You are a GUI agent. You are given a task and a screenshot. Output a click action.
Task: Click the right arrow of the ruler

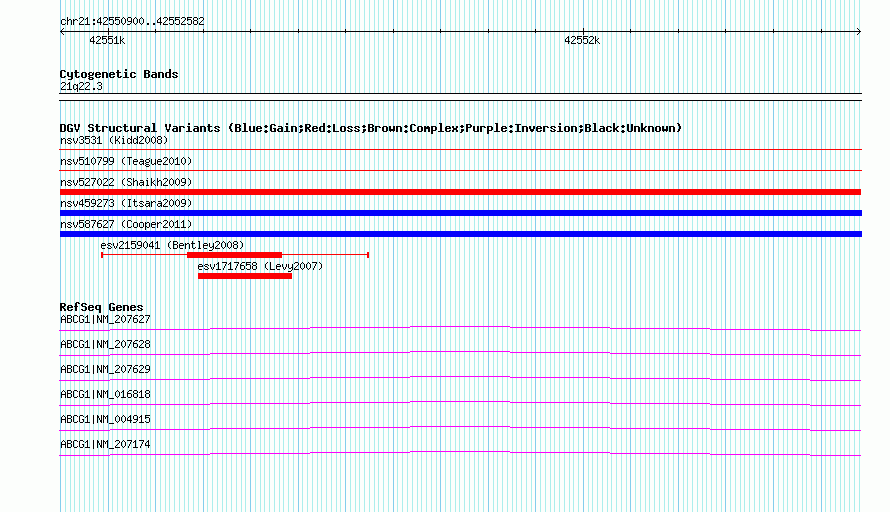(858, 32)
